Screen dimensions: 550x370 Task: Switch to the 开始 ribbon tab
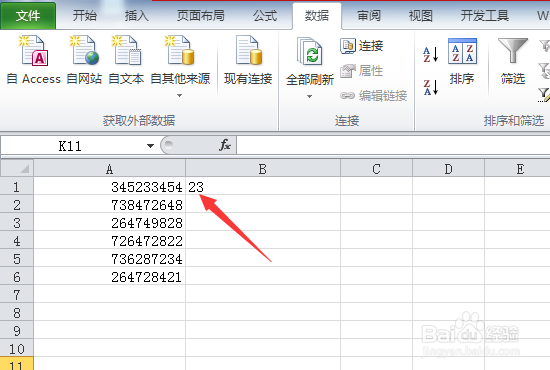click(85, 16)
